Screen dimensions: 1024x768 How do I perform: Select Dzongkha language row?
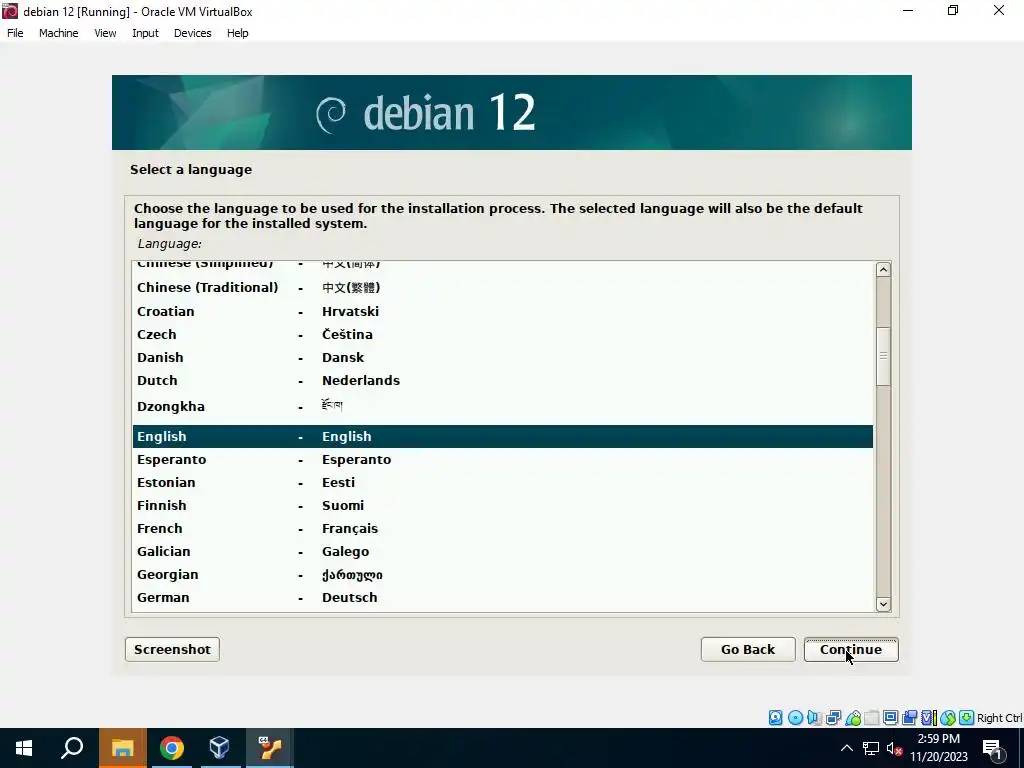click(502, 406)
